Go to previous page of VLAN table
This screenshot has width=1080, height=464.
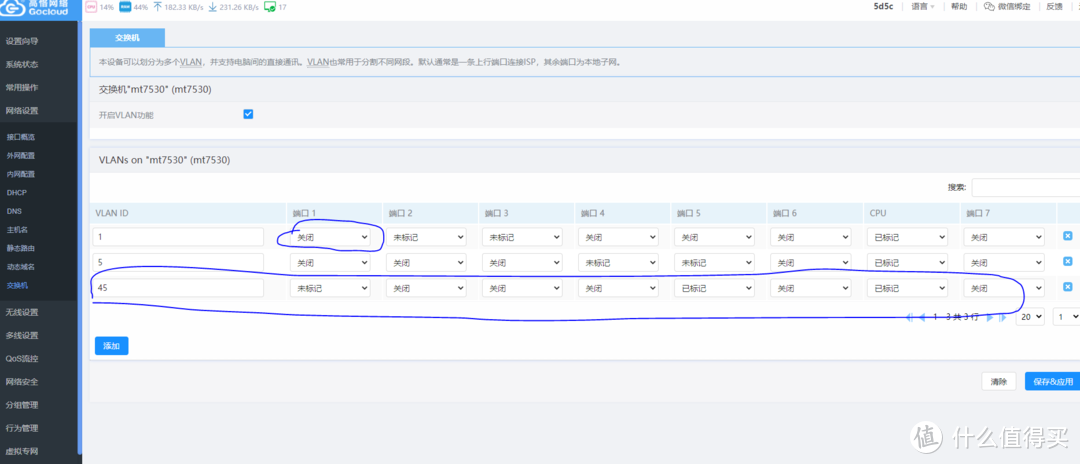(x=922, y=317)
